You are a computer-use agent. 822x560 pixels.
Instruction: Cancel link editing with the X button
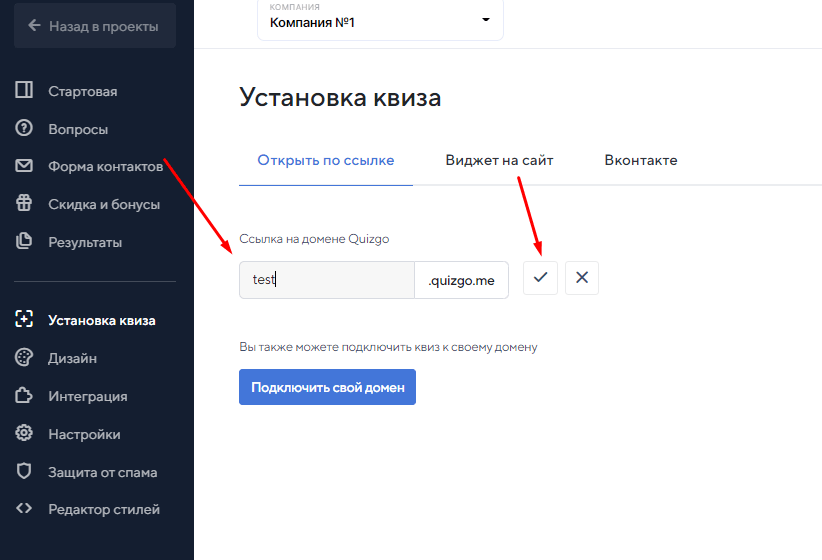pos(582,278)
